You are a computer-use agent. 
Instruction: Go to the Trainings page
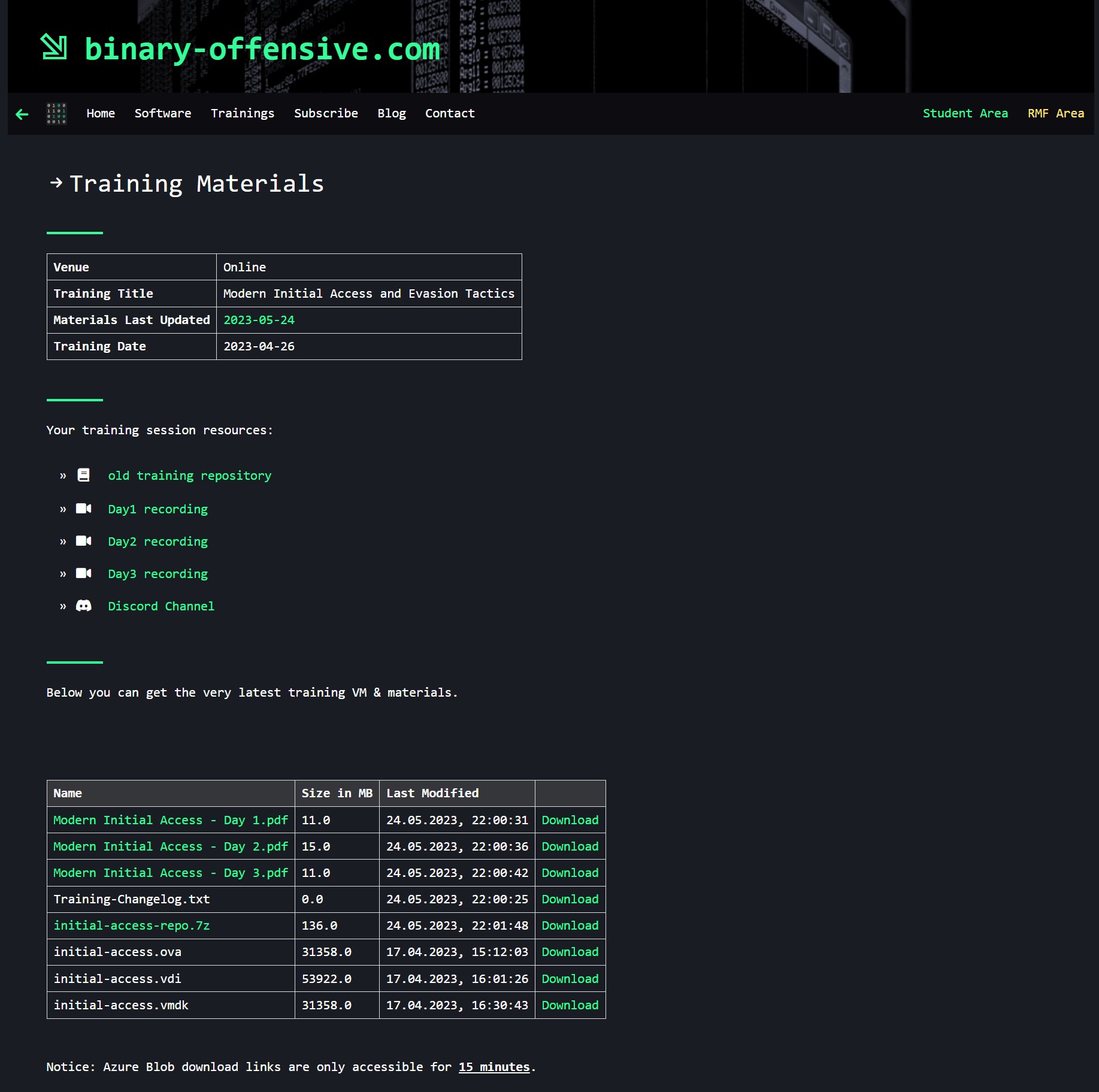click(243, 114)
